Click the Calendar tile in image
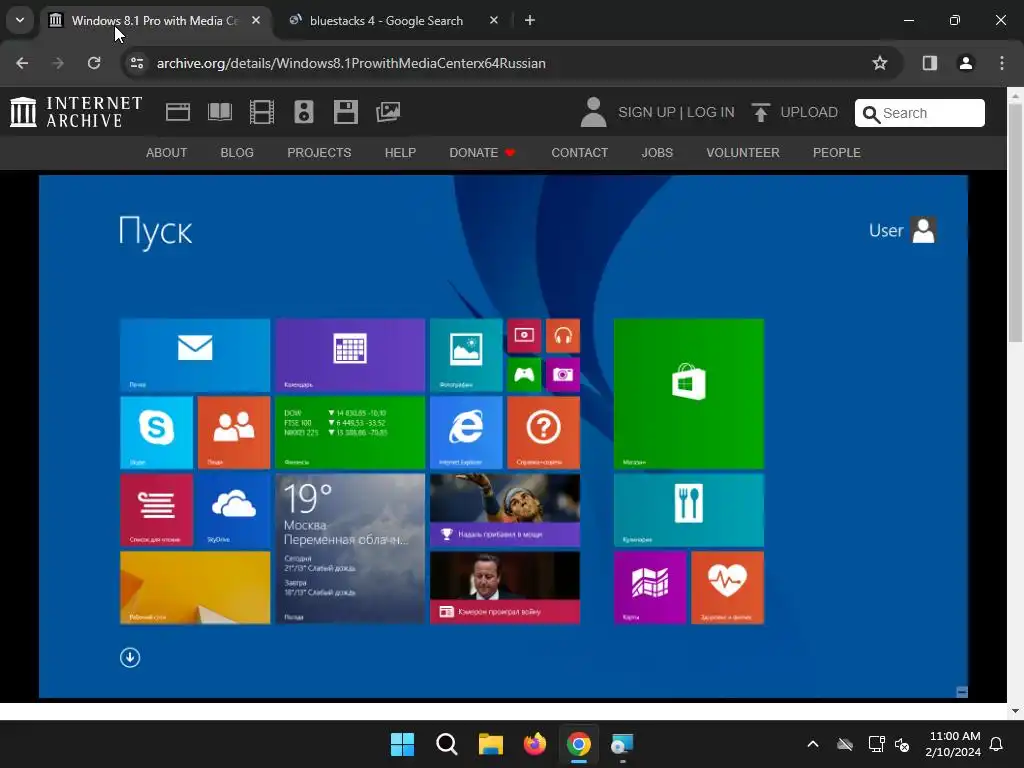Screen dimensions: 1024x768 350,355
